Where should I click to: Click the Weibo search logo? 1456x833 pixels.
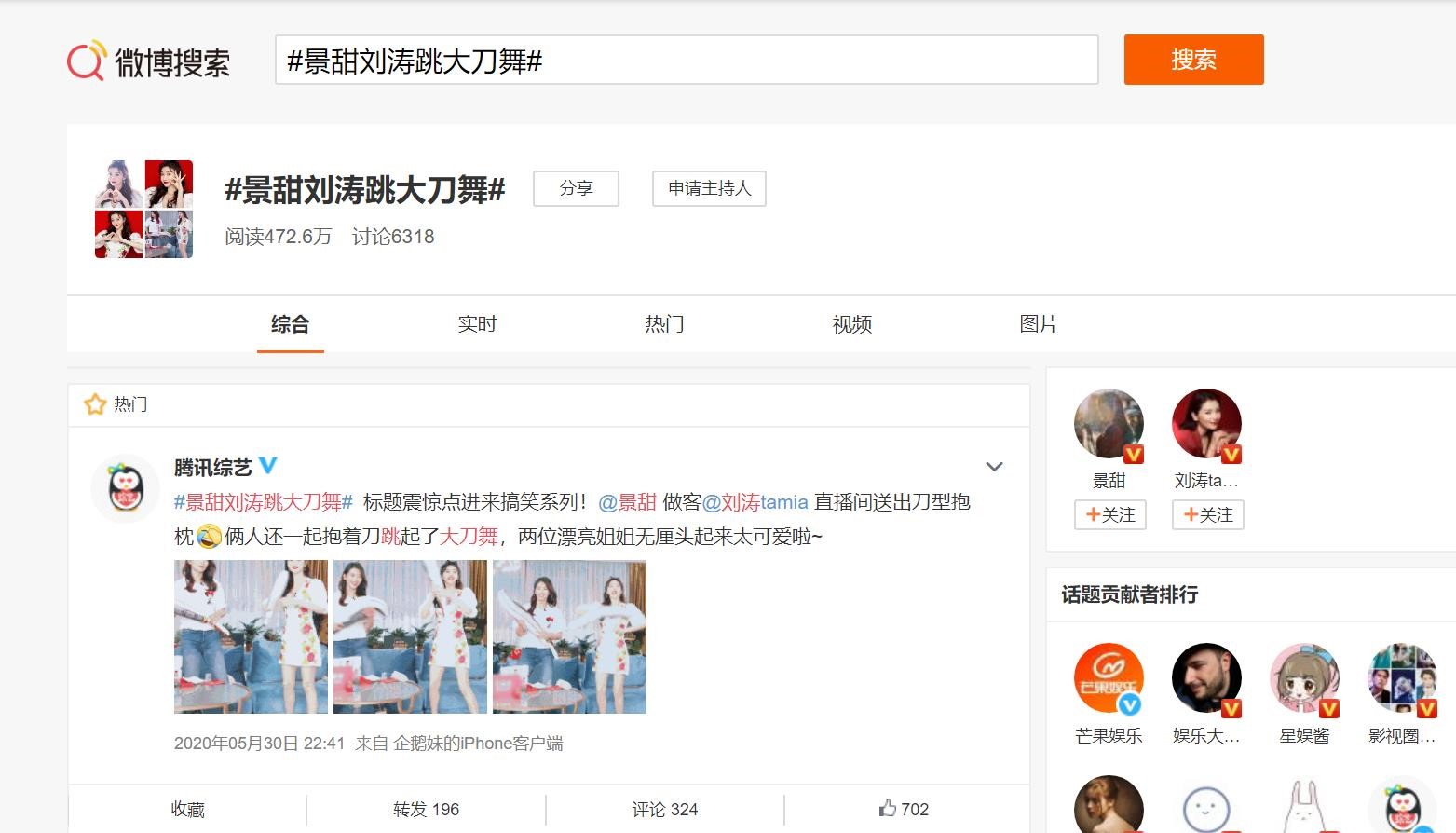[x=148, y=61]
